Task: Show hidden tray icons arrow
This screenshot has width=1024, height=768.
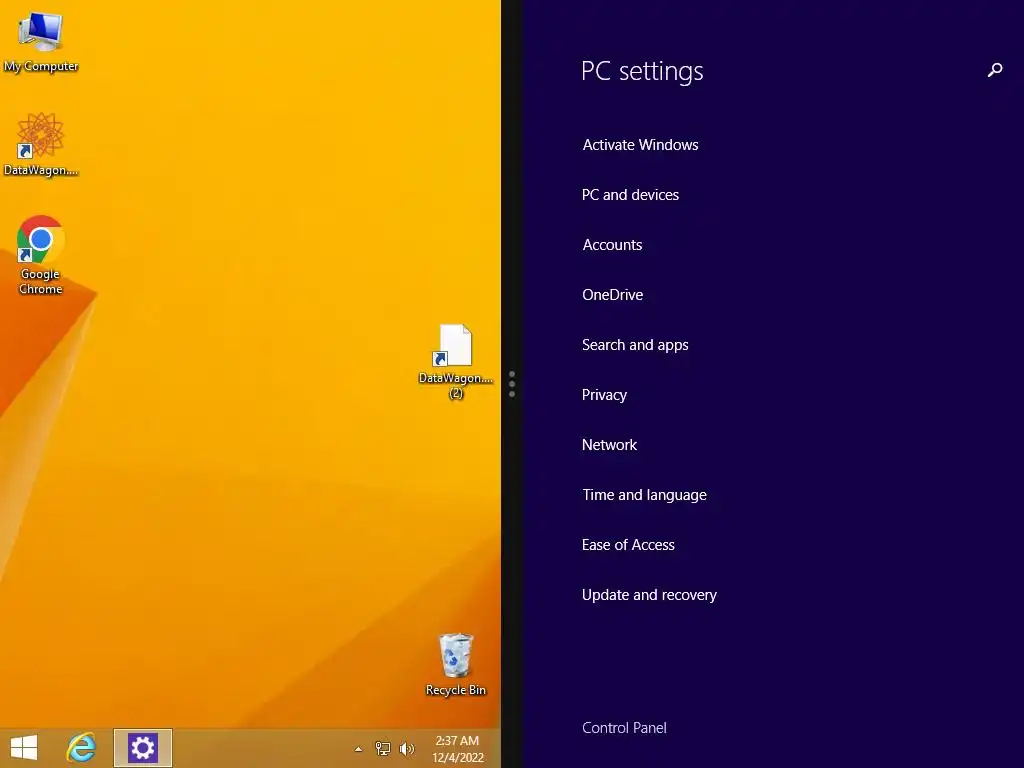Action: coord(358,749)
